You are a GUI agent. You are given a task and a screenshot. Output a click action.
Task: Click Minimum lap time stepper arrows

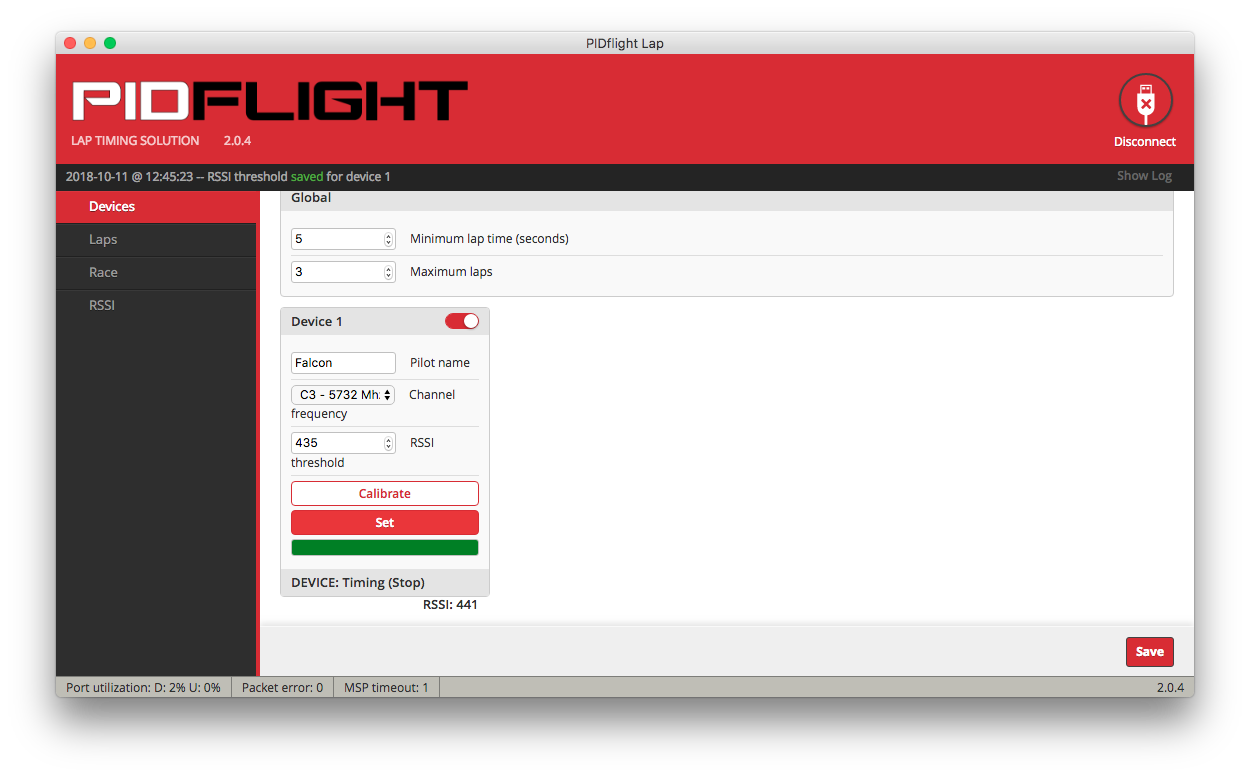tap(389, 240)
